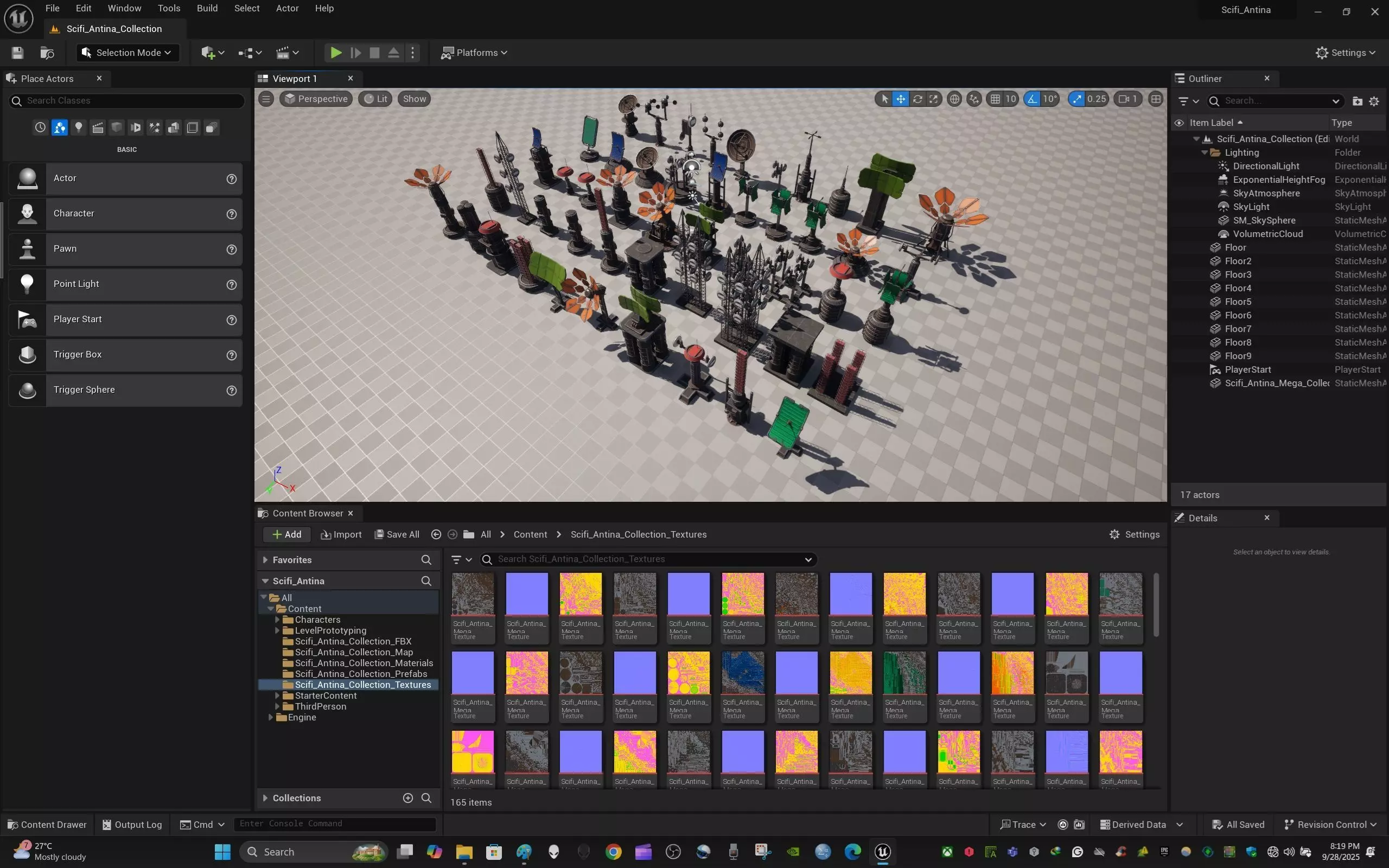Expand the Favorites section
This screenshot has width=1389, height=868.
coord(265,560)
